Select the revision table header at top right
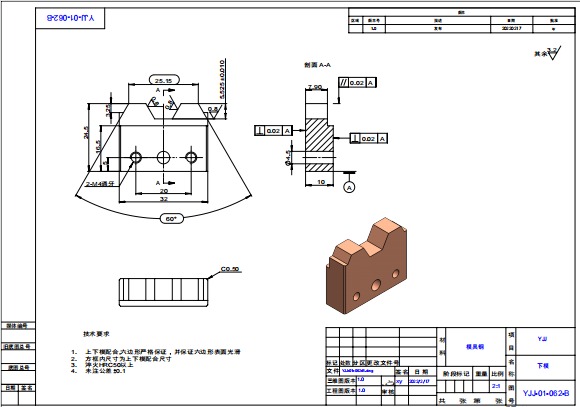Image resolution: width=580 pixels, height=407 pixels. [462, 12]
